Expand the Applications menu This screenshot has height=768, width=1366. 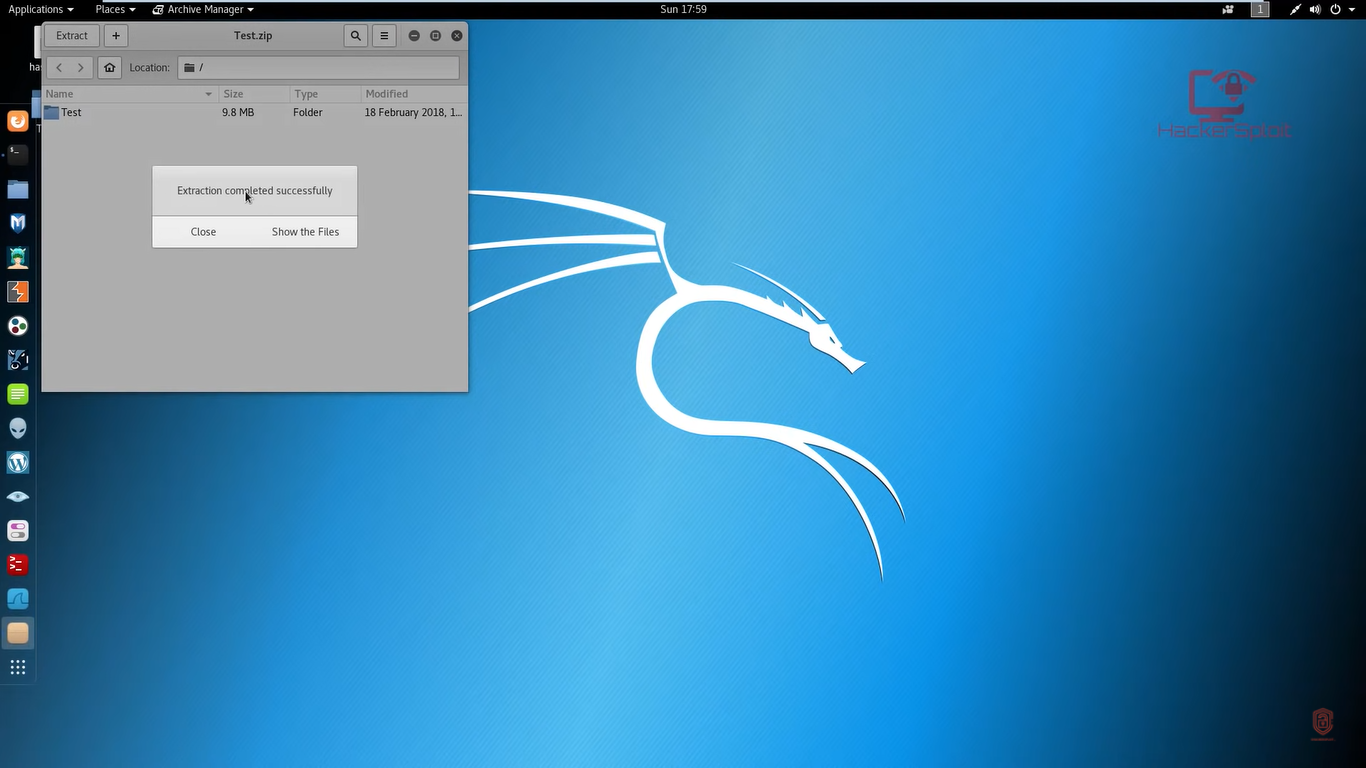click(41, 9)
